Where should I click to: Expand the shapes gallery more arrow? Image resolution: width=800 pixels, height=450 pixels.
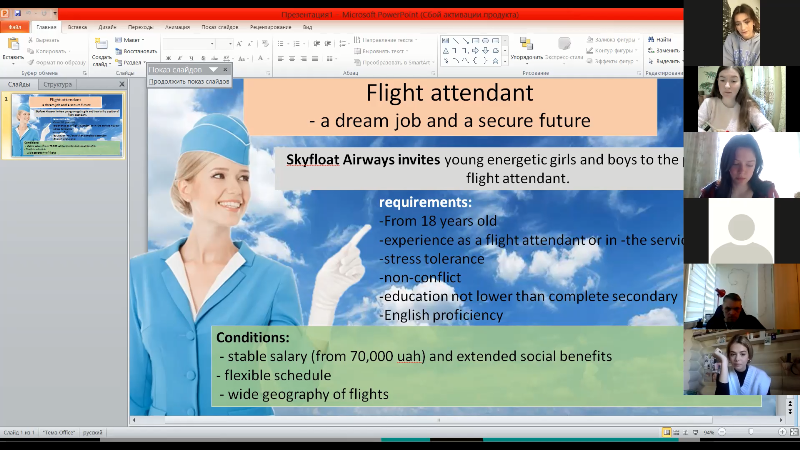pos(504,57)
